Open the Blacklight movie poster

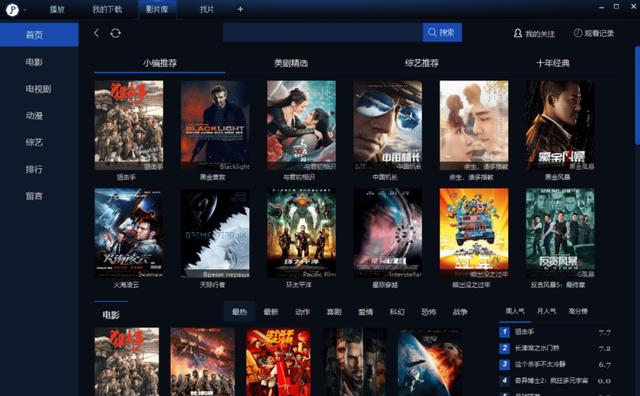[215, 125]
